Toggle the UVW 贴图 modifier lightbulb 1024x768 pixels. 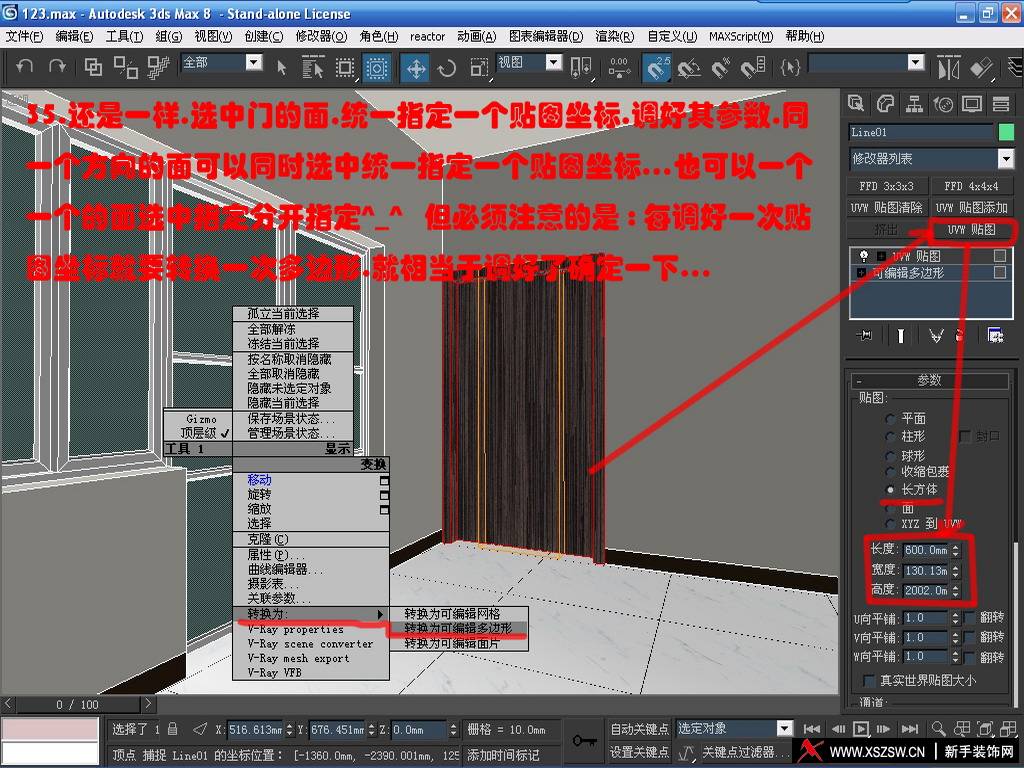(864, 255)
